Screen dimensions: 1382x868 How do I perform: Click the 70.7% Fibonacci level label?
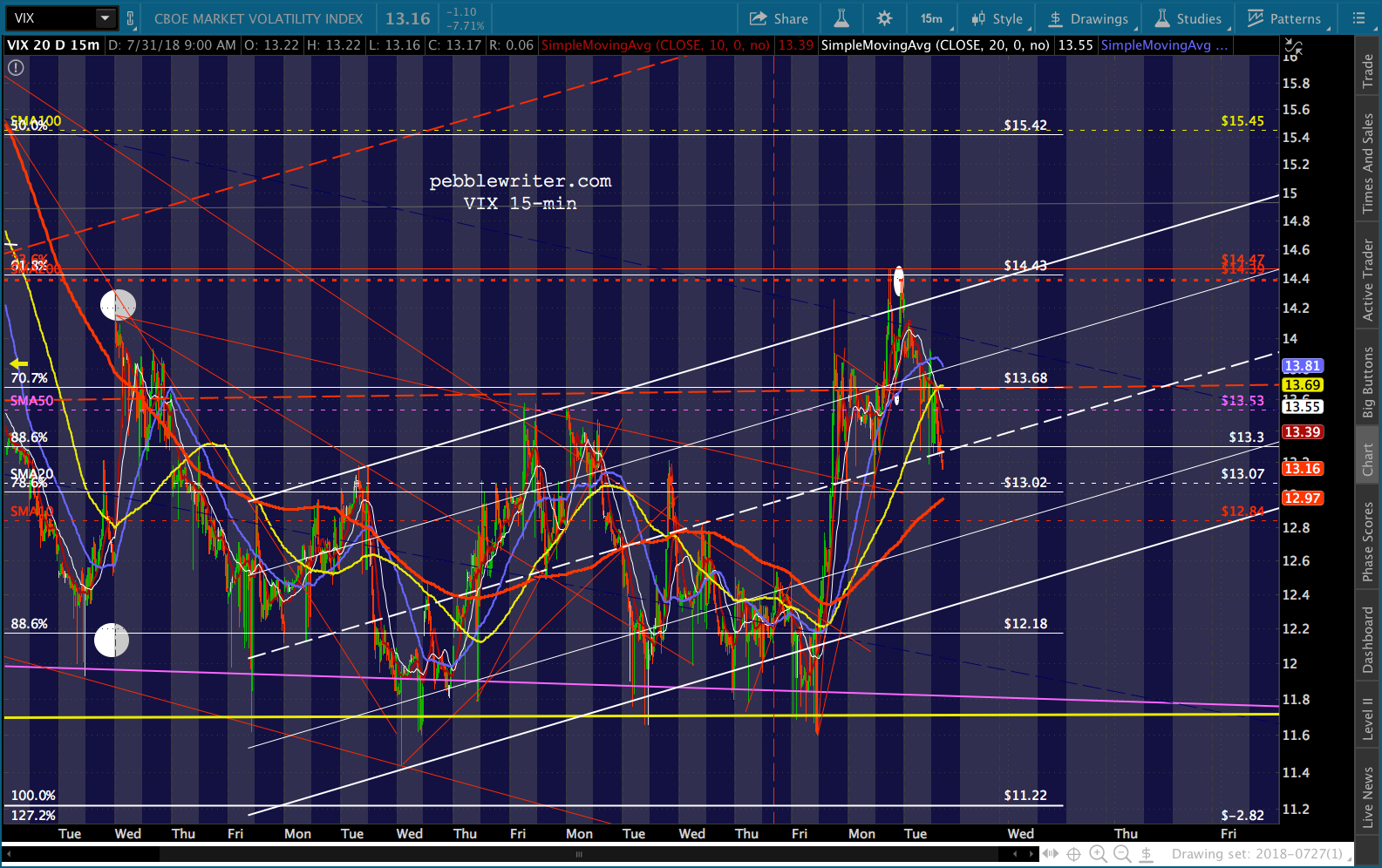click(29, 378)
